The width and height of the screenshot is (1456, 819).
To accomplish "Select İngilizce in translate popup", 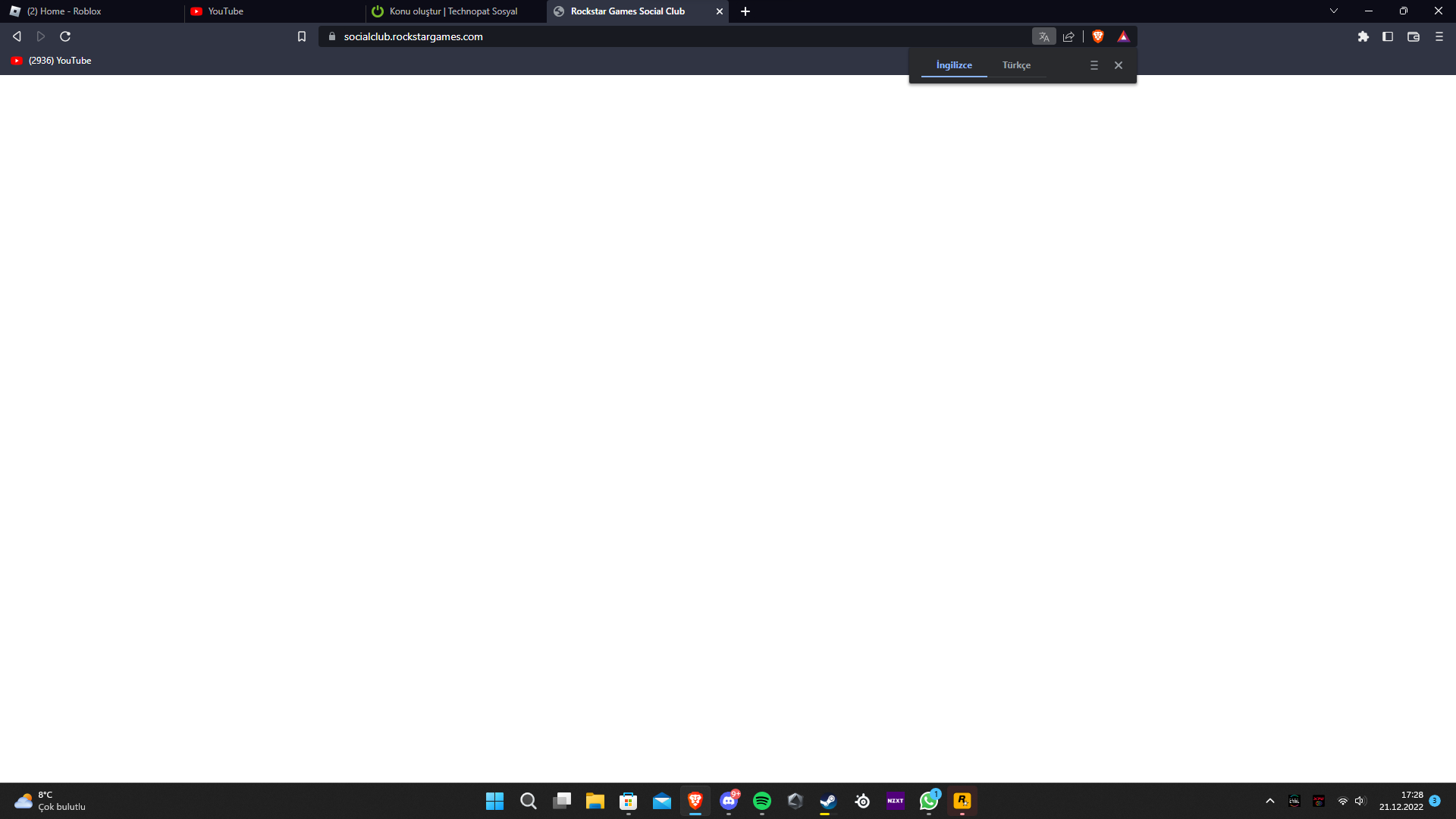I will [953, 65].
